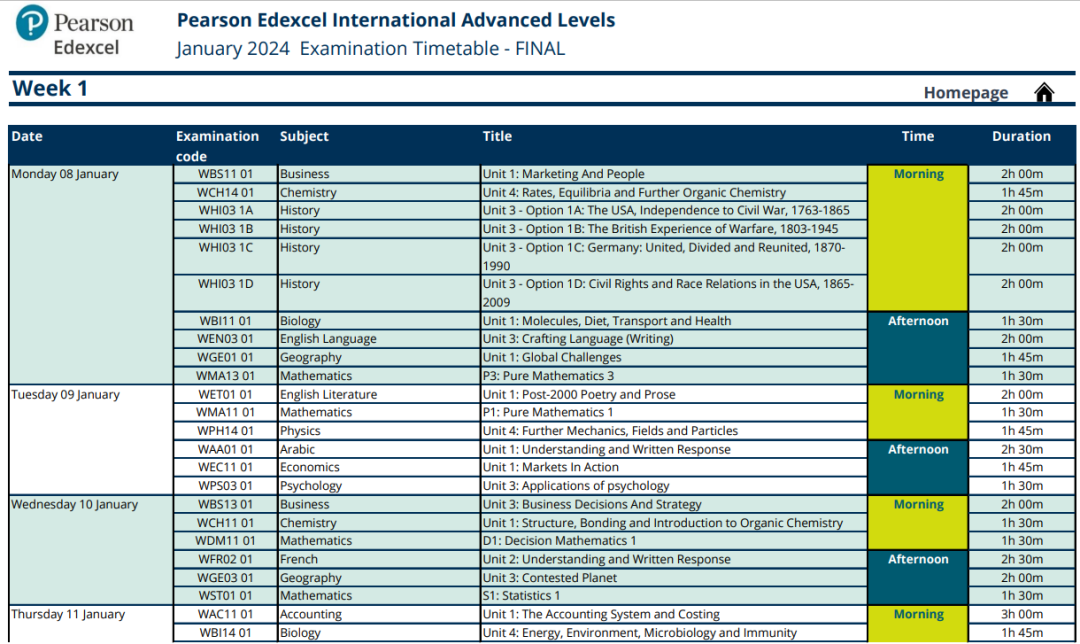Open the Homepage link
The height and width of the screenshot is (644, 1080).
(x=966, y=92)
